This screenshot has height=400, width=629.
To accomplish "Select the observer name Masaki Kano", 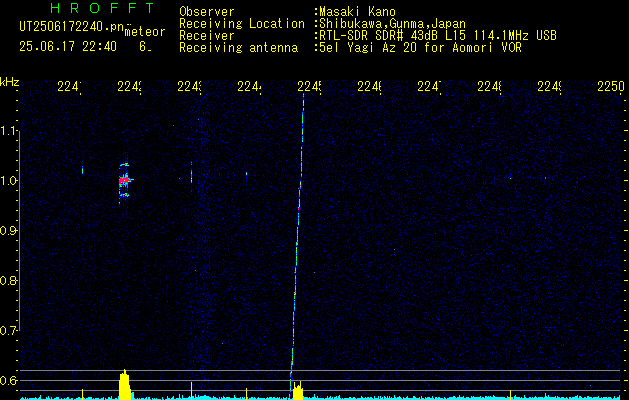I will [x=355, y=12].
